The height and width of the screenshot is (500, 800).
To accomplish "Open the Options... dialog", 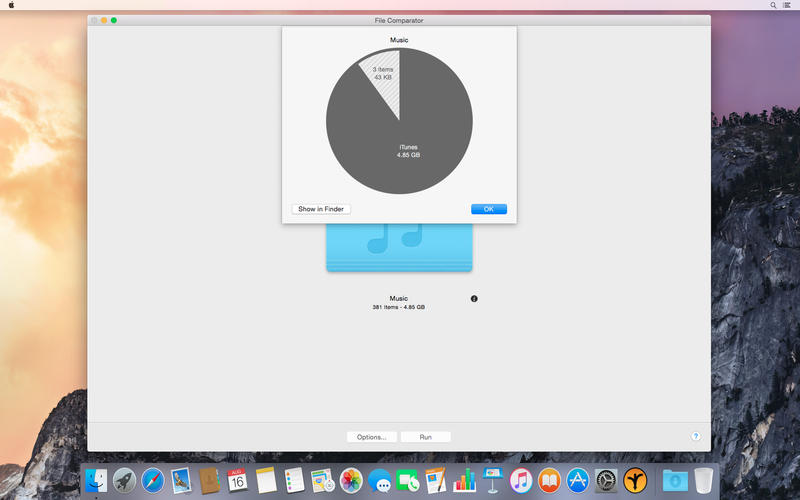I will pyautogui.click(x=371, y=437).
